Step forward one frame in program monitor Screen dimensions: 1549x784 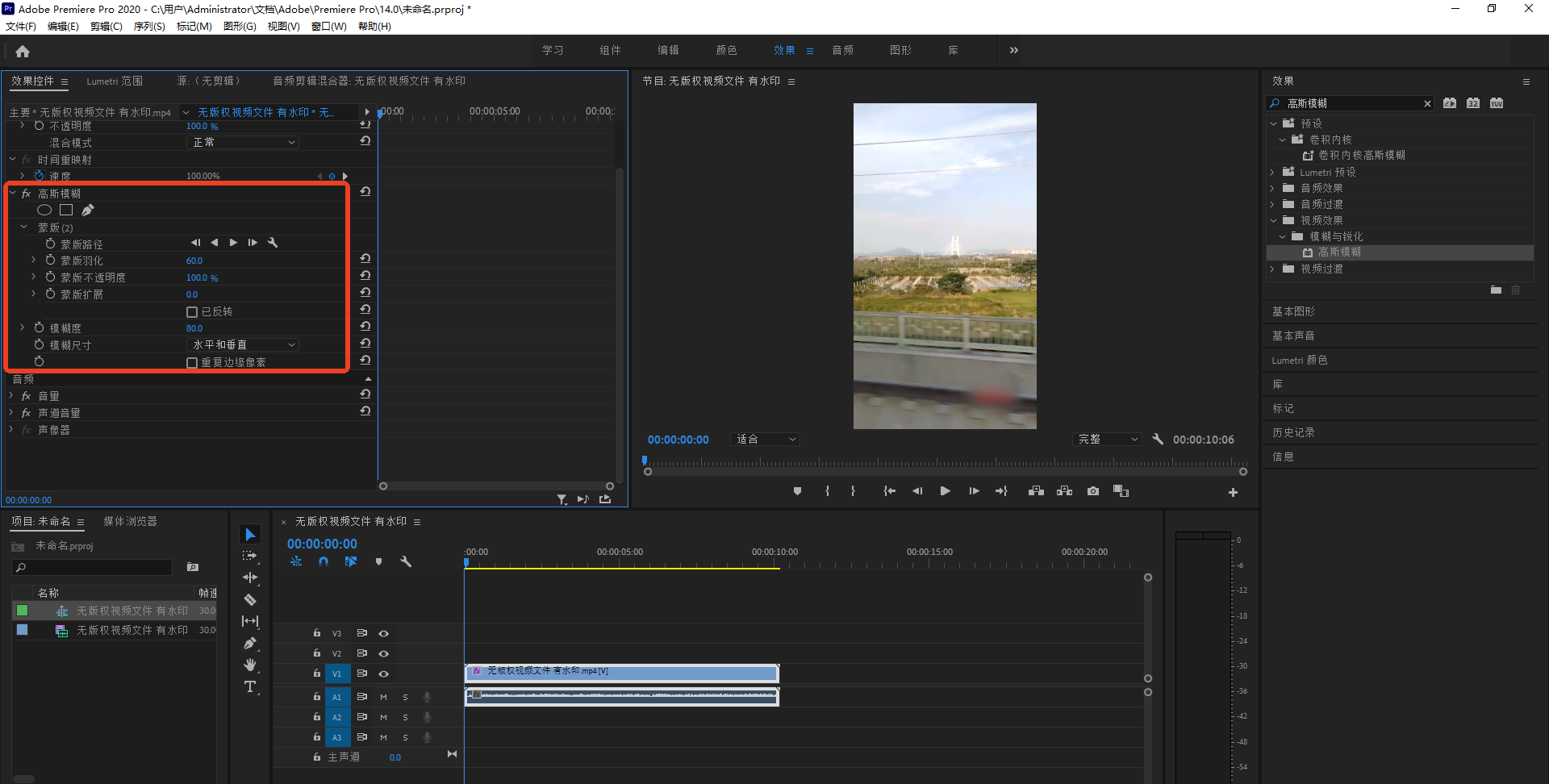point(974,491)
